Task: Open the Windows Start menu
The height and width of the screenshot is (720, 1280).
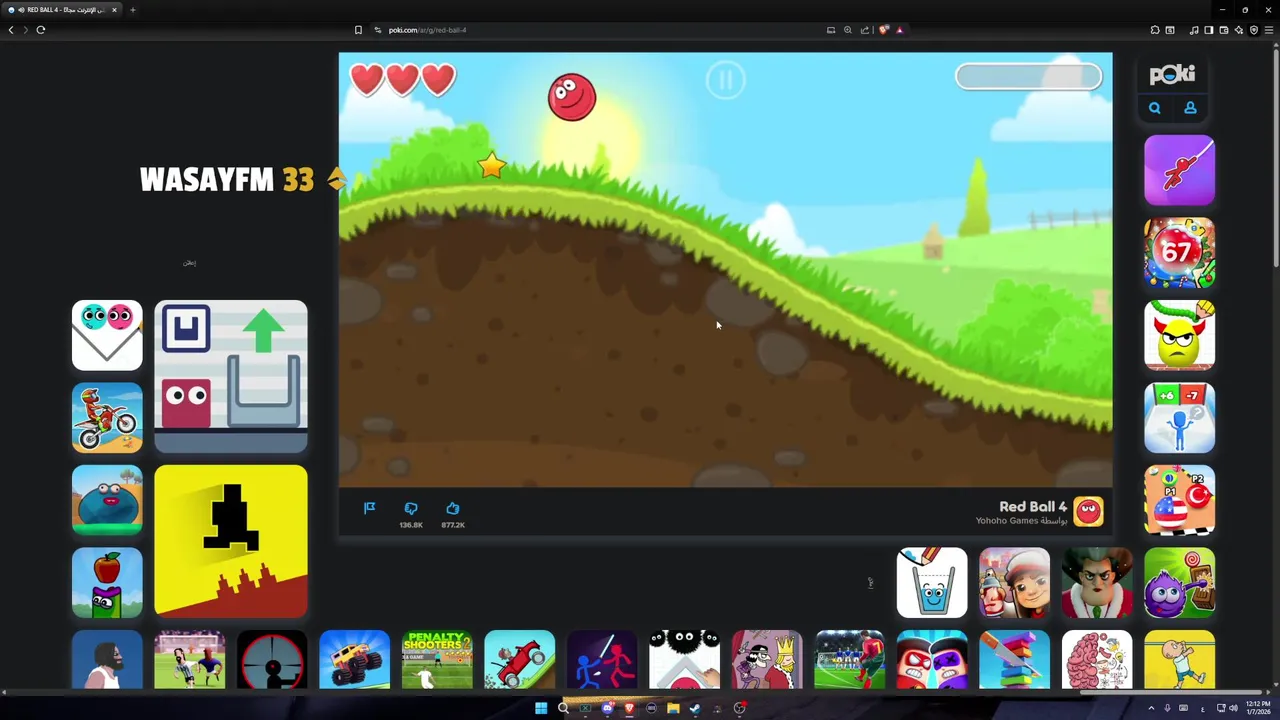Action: point(541,708)
